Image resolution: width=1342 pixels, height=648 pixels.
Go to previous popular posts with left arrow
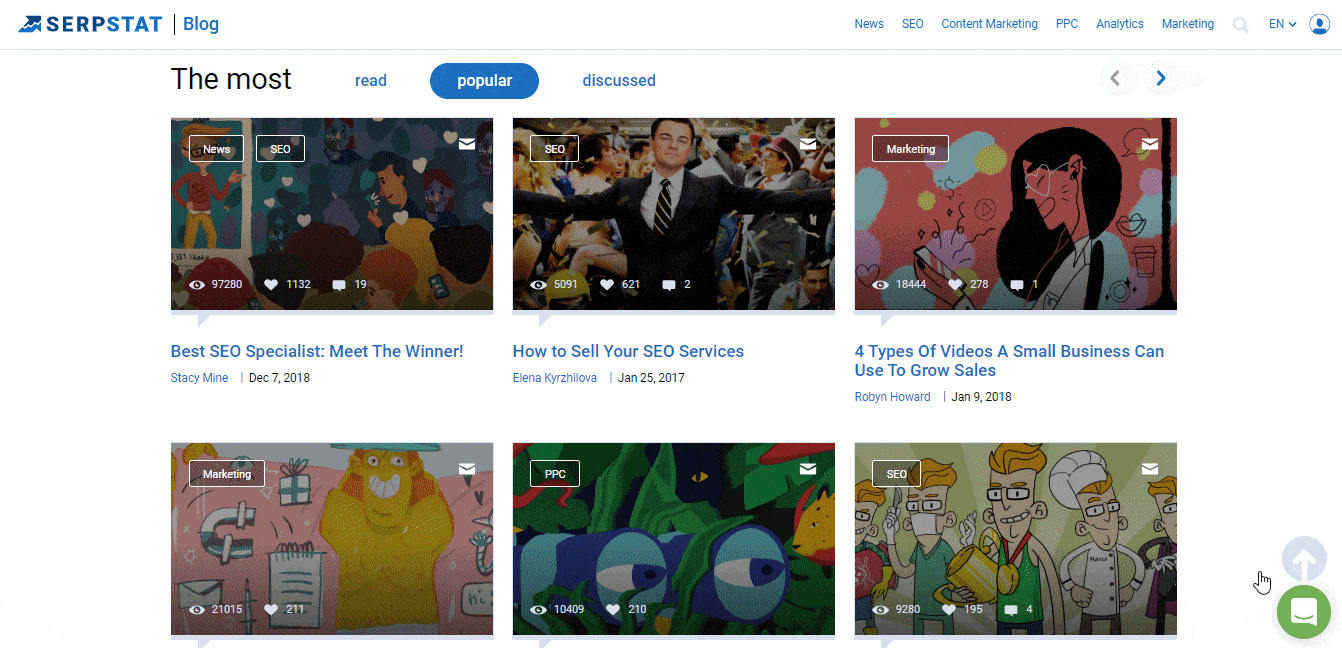click(x=1116, y=78)
